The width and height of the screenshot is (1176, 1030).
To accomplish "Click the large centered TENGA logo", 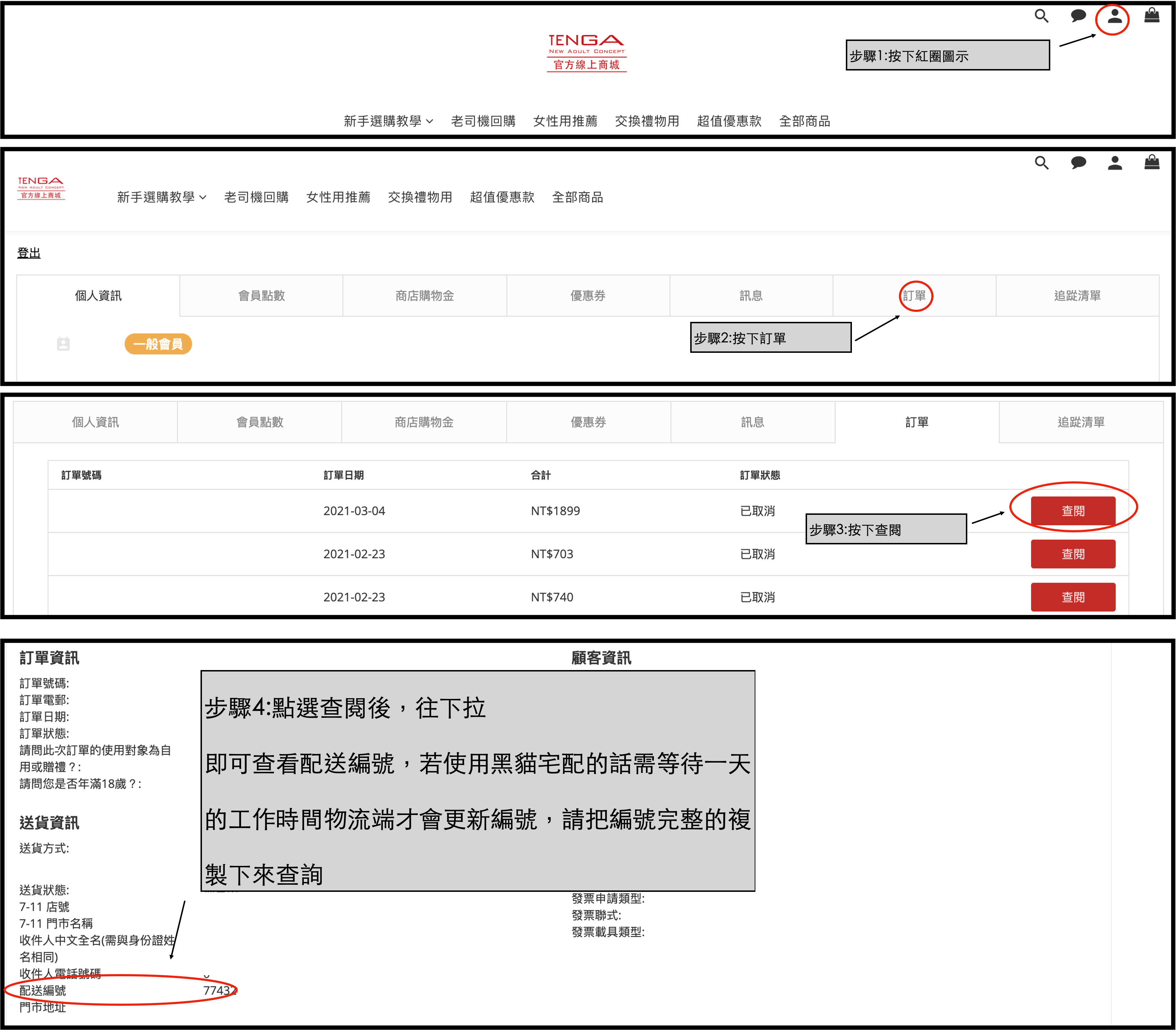I will [x=587, y=53].
